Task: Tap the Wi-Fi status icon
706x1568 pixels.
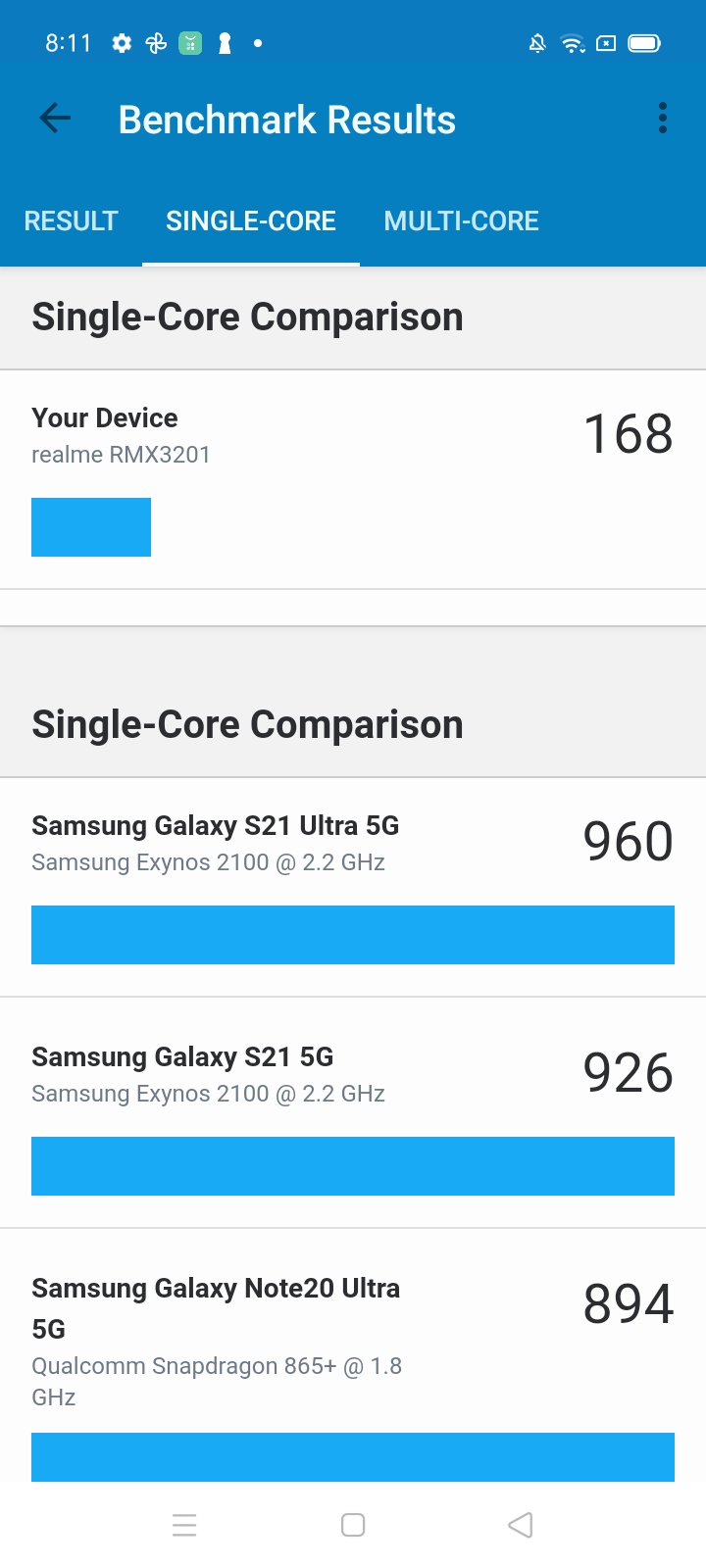Action: click(573, 43)
